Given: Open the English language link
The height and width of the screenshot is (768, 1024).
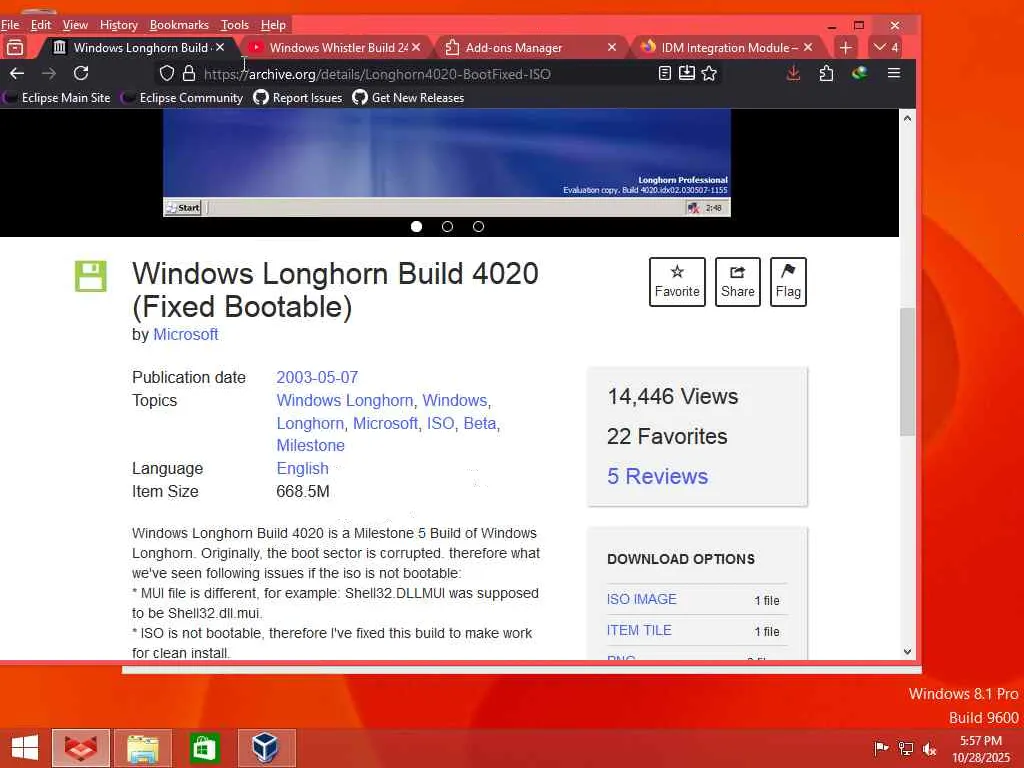Looking at the screenshot, I should click(x=302, y=468).
